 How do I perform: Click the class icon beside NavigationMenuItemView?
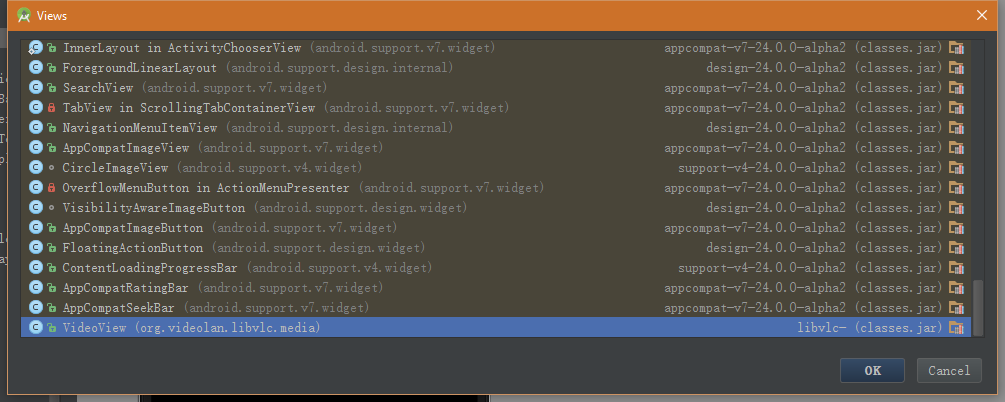[x=36, y=128]
